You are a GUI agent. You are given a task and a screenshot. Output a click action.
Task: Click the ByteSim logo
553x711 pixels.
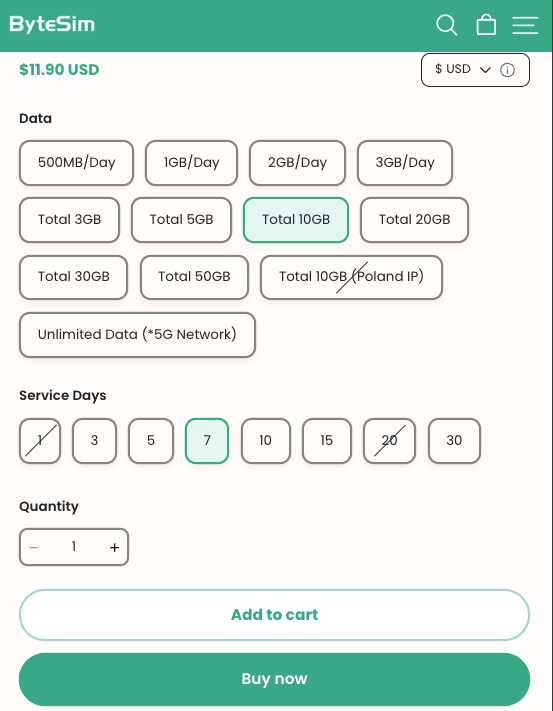52,24
